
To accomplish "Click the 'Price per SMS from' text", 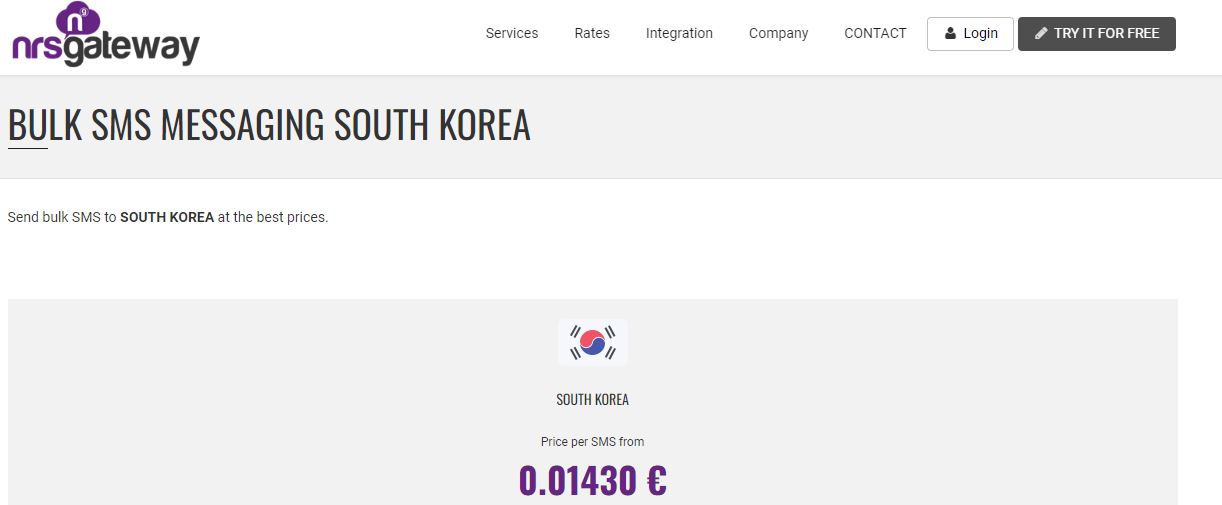I will point(593,441).
